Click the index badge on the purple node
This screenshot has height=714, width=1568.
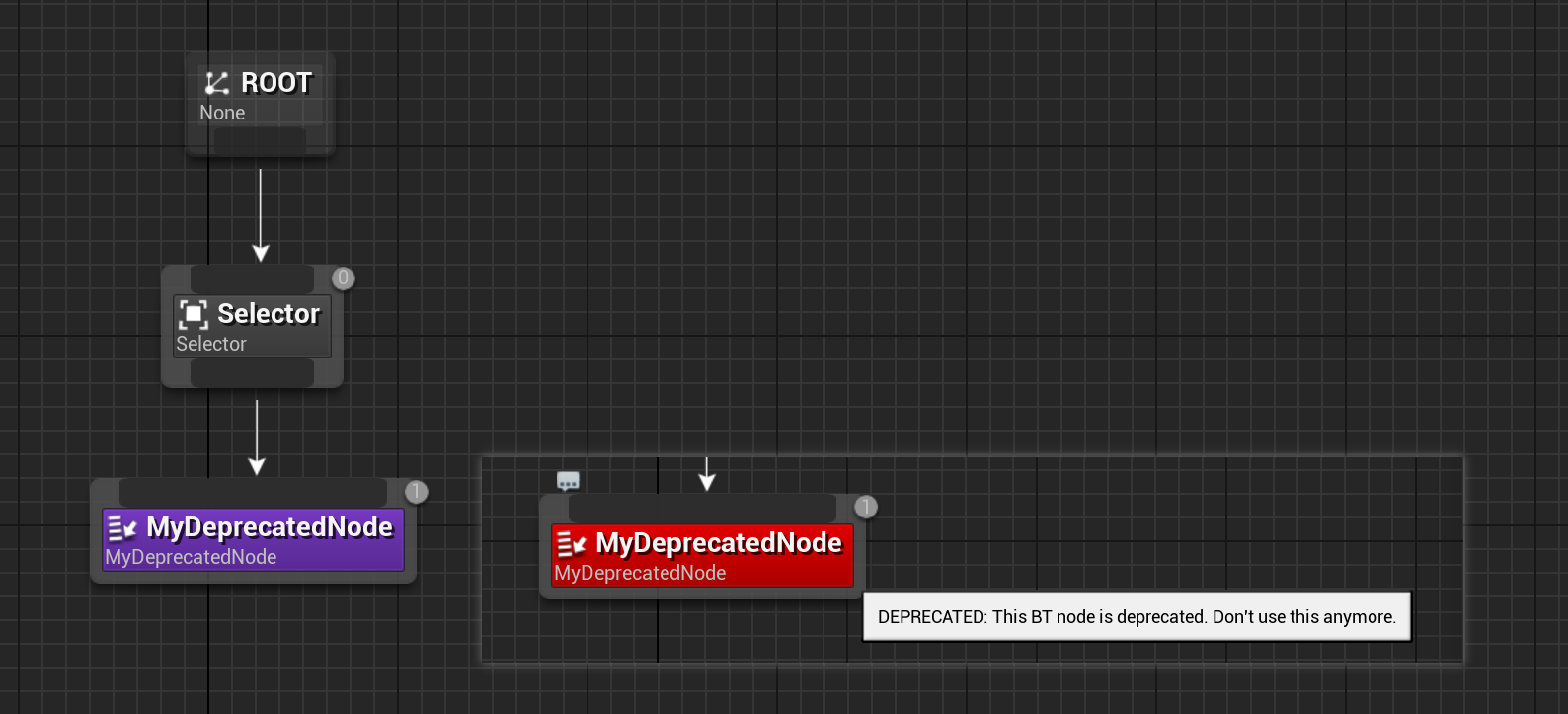pyautogui.click(x=416, y=492)
